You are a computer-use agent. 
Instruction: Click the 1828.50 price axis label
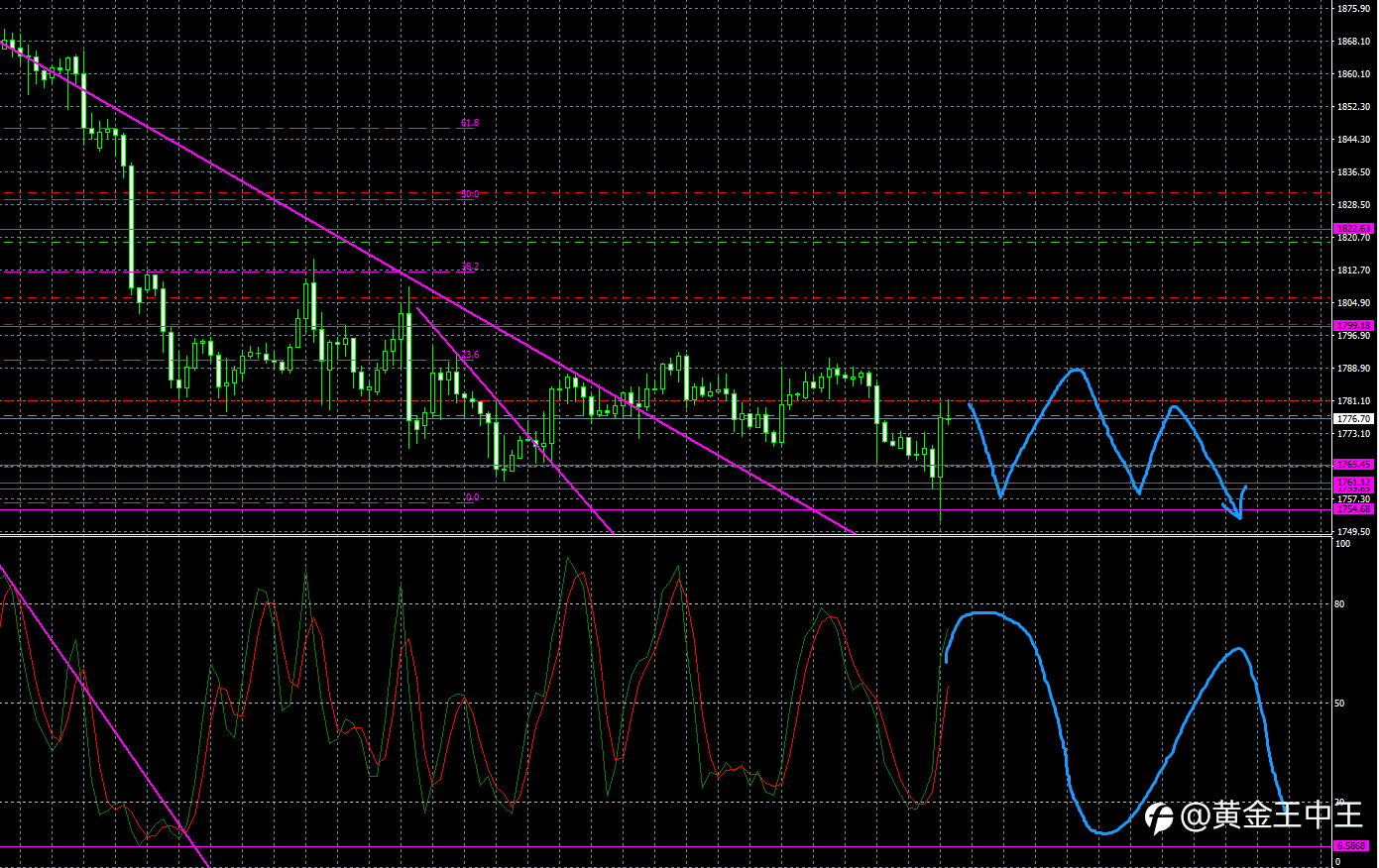click(x=1353, y=205)
